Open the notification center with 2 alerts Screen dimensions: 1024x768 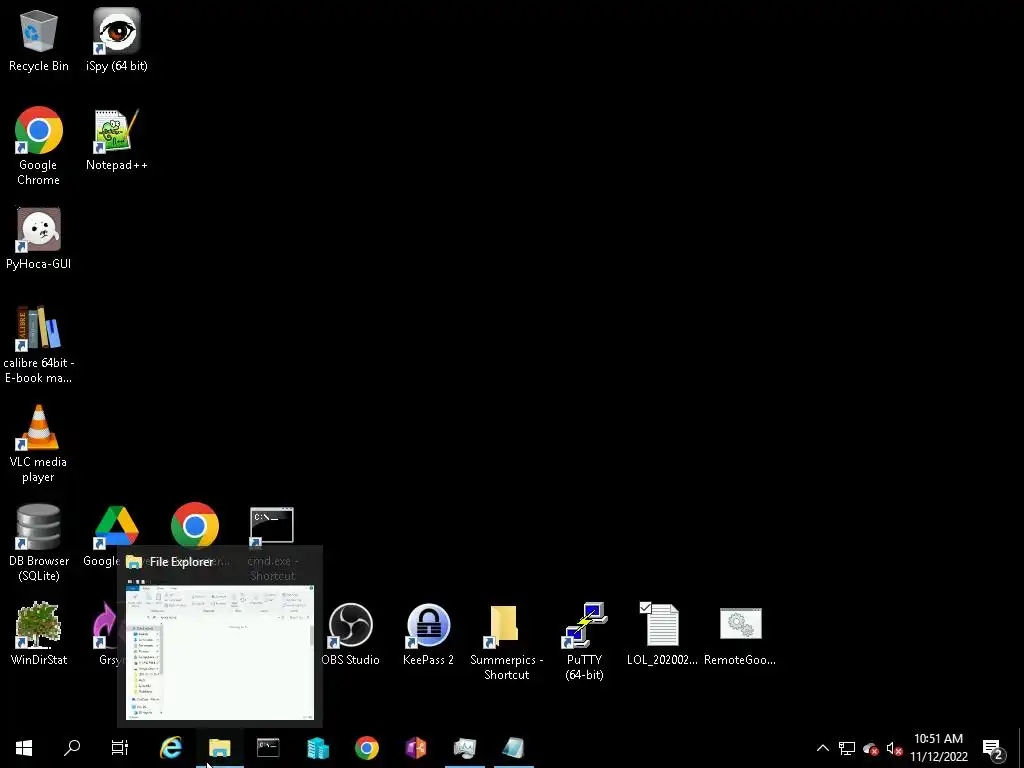pos(993,748)
